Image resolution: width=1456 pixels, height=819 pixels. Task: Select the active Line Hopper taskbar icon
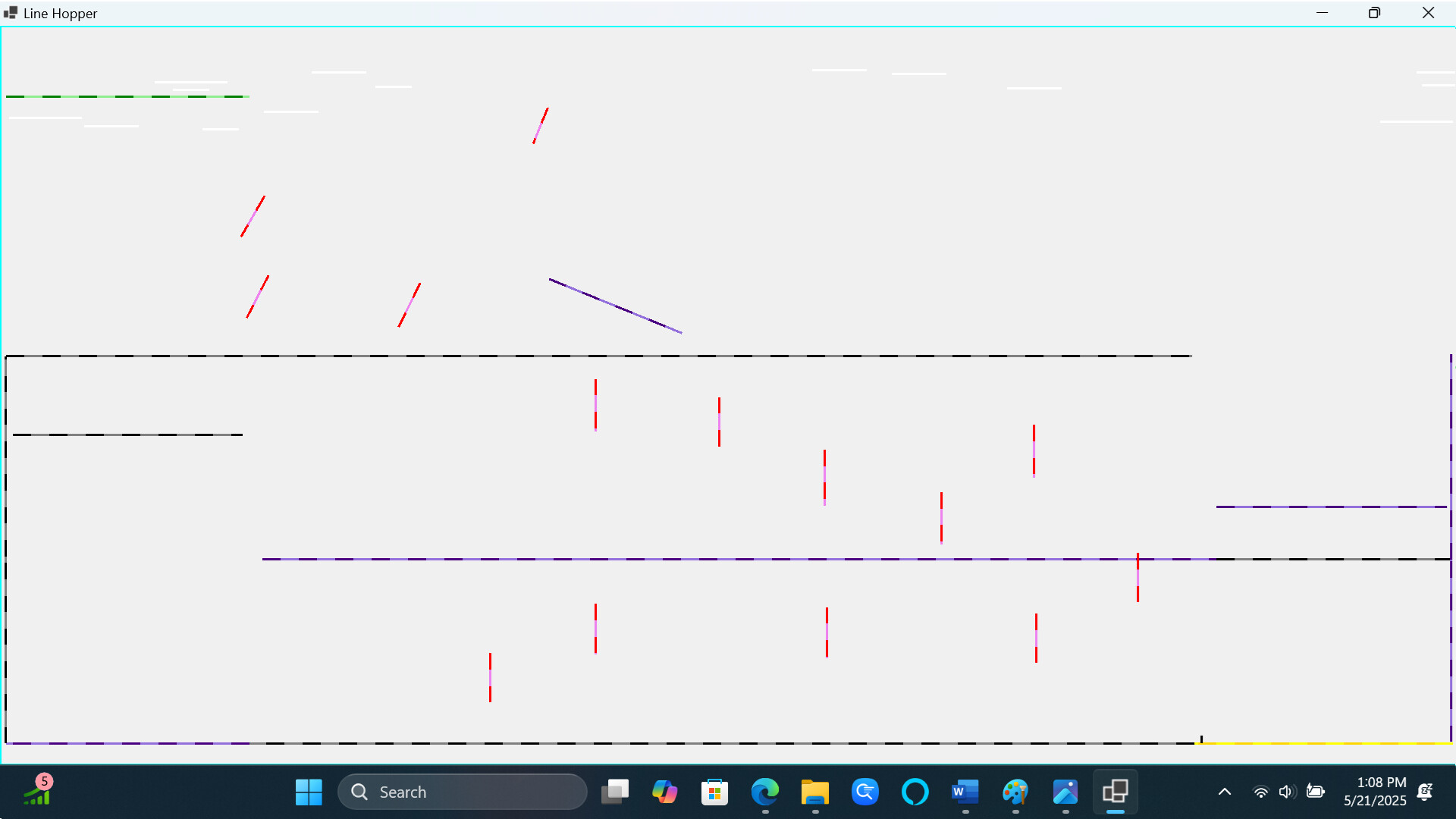pos(1116,791)
